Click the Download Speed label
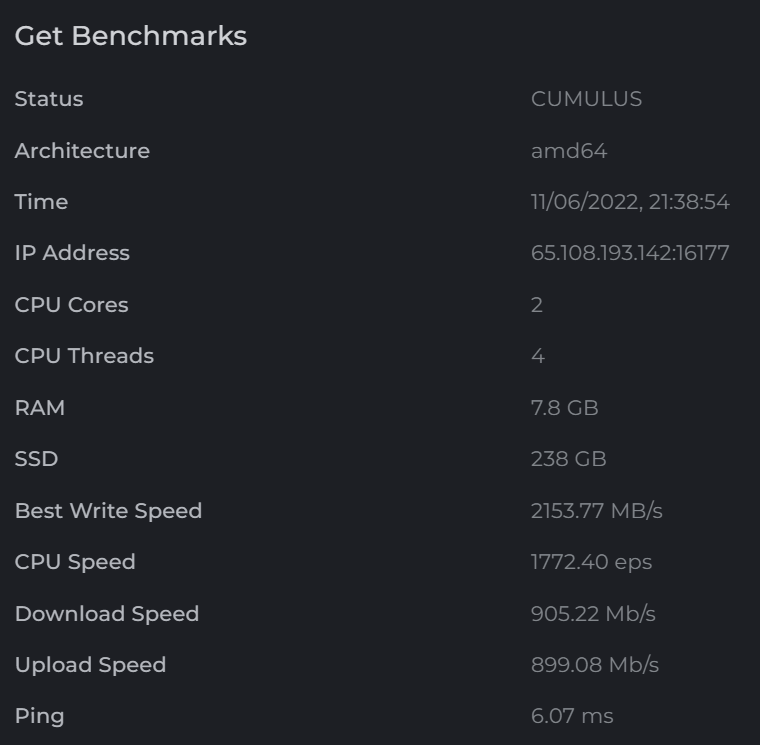 [107, 614]
